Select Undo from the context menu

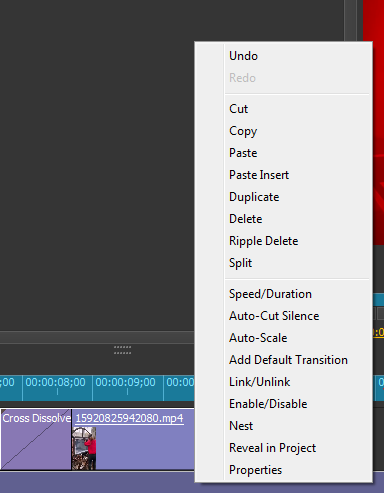pyautogui.click(x=283, y=56)
